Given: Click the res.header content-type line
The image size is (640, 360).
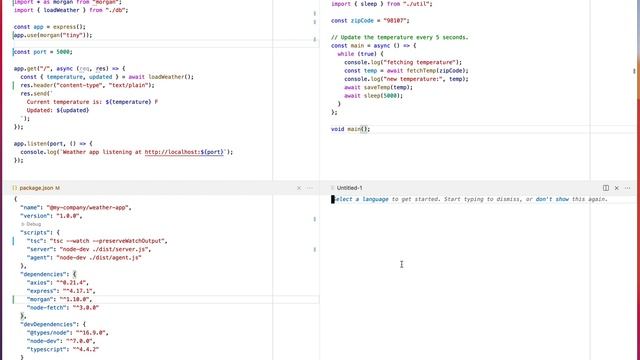Looking at the screenshot, I should click(x=87, y=85).
